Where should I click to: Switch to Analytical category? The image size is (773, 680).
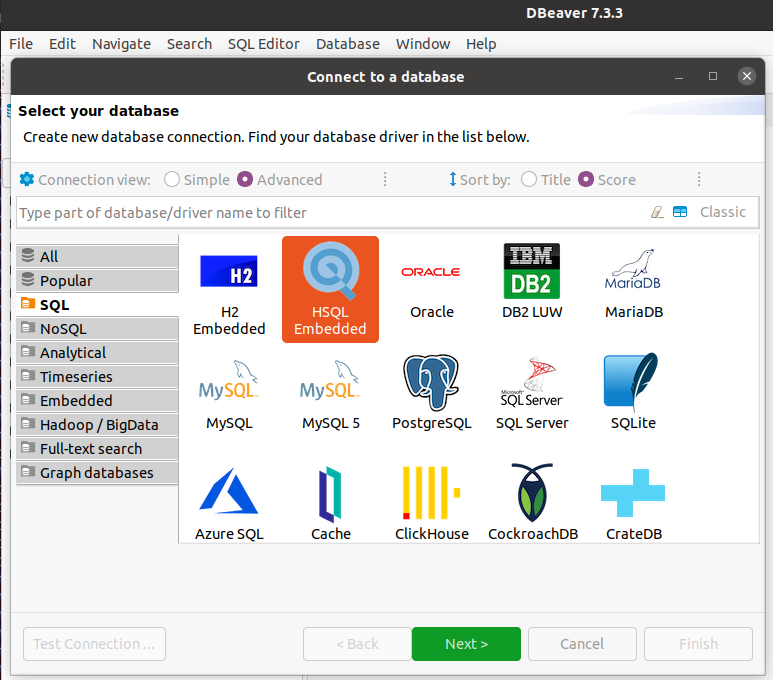[97, 353]
